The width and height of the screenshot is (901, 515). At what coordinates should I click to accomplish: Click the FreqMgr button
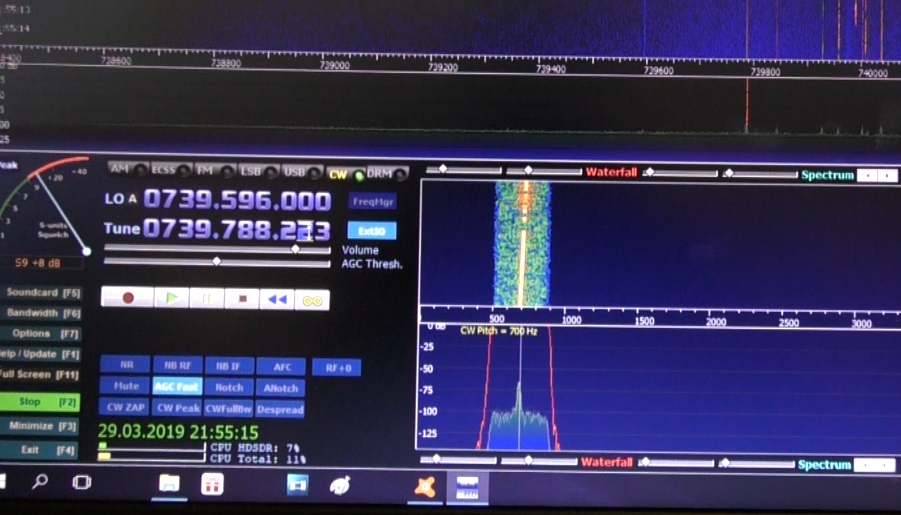(373, 202)
